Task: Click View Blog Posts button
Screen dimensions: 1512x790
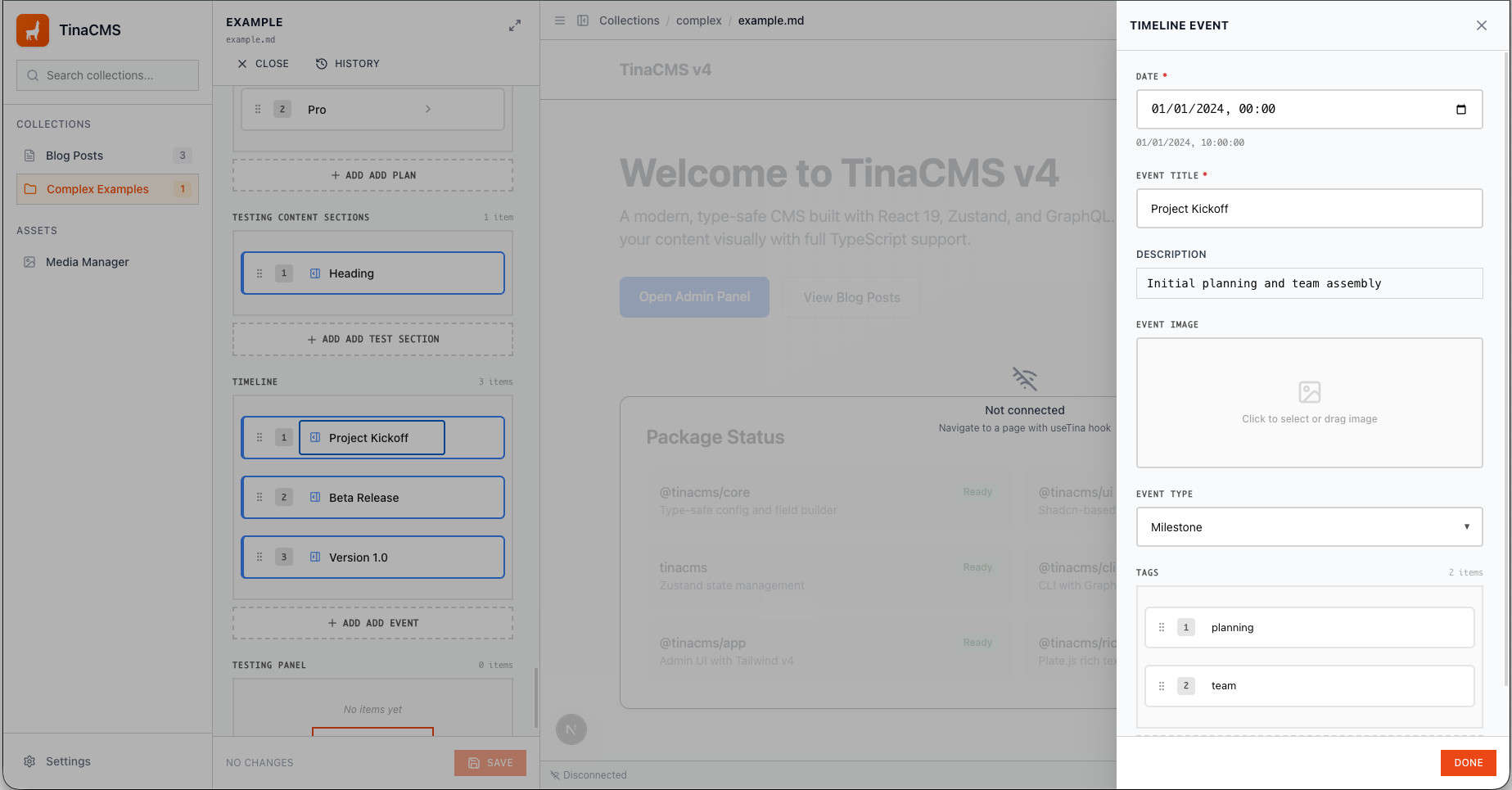Action: pos(851,297)
